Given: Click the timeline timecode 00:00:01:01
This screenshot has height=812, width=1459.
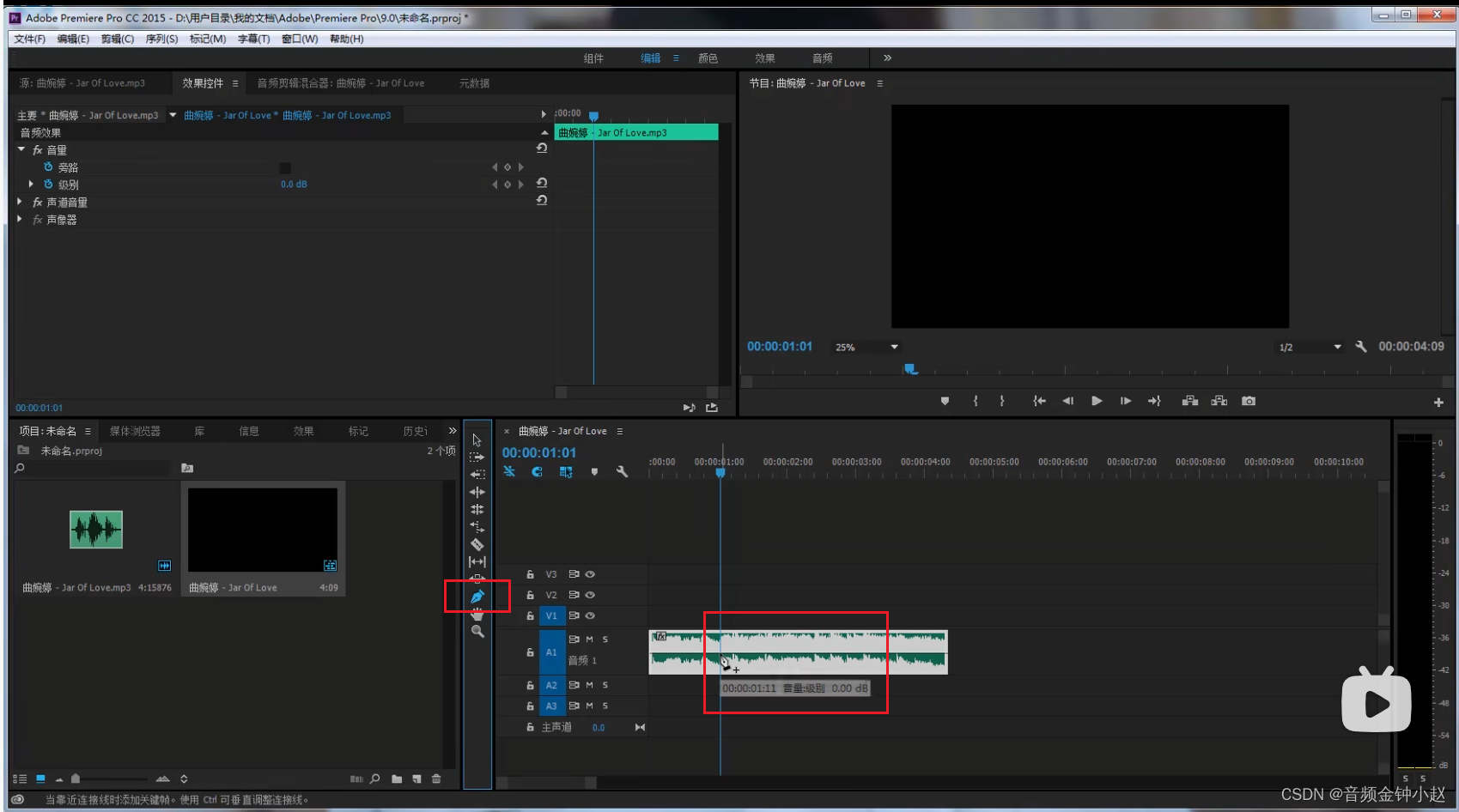Looking at the screenshot, I should [539, 452].
